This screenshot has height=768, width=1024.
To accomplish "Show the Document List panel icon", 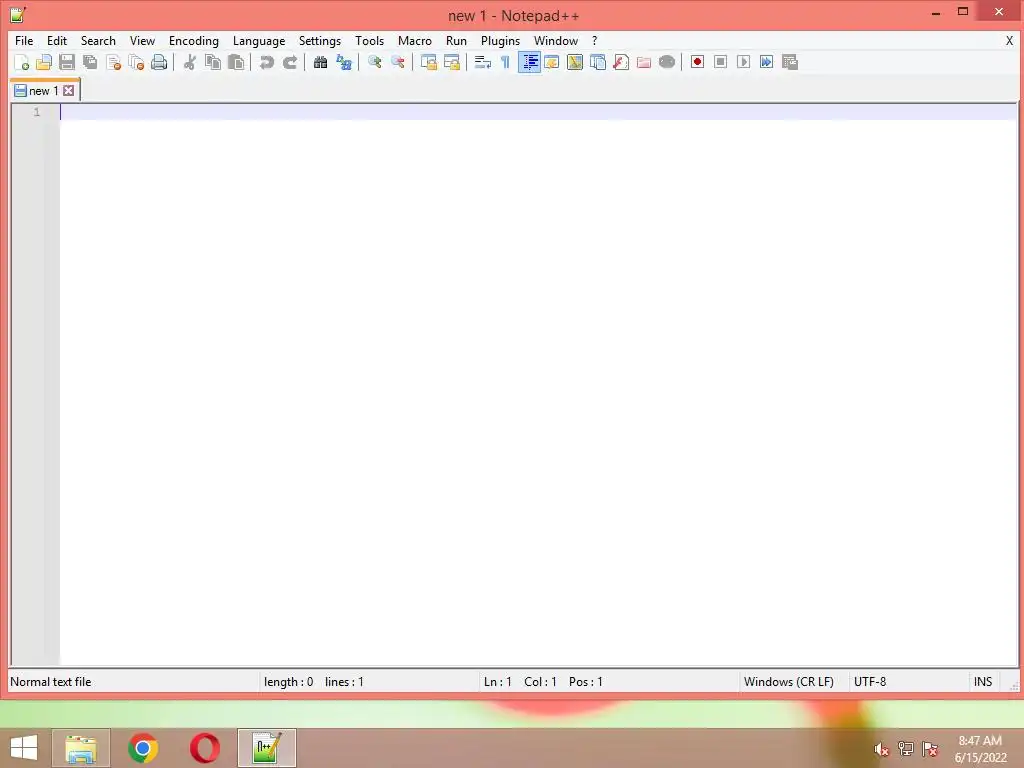I will point(598,62).
